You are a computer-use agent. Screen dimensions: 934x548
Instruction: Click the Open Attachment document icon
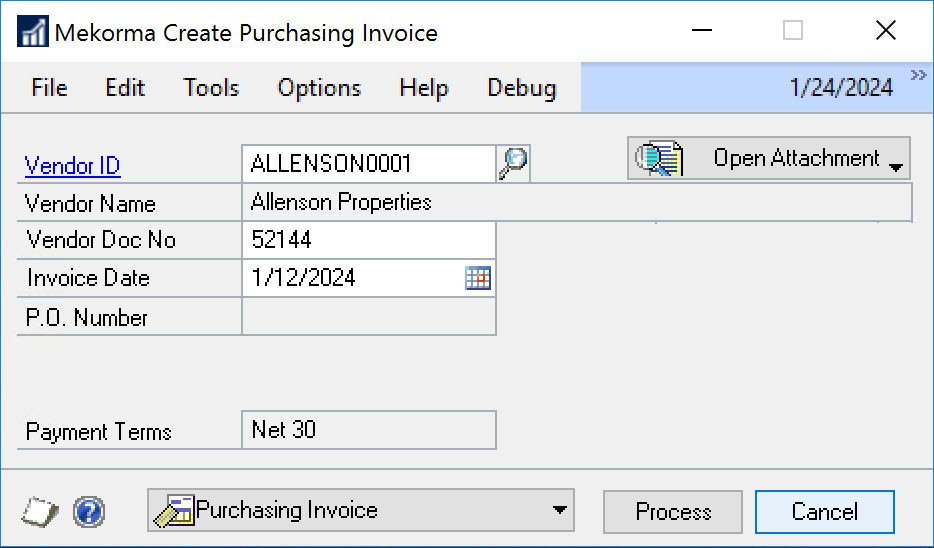click(x=660, y=159)
